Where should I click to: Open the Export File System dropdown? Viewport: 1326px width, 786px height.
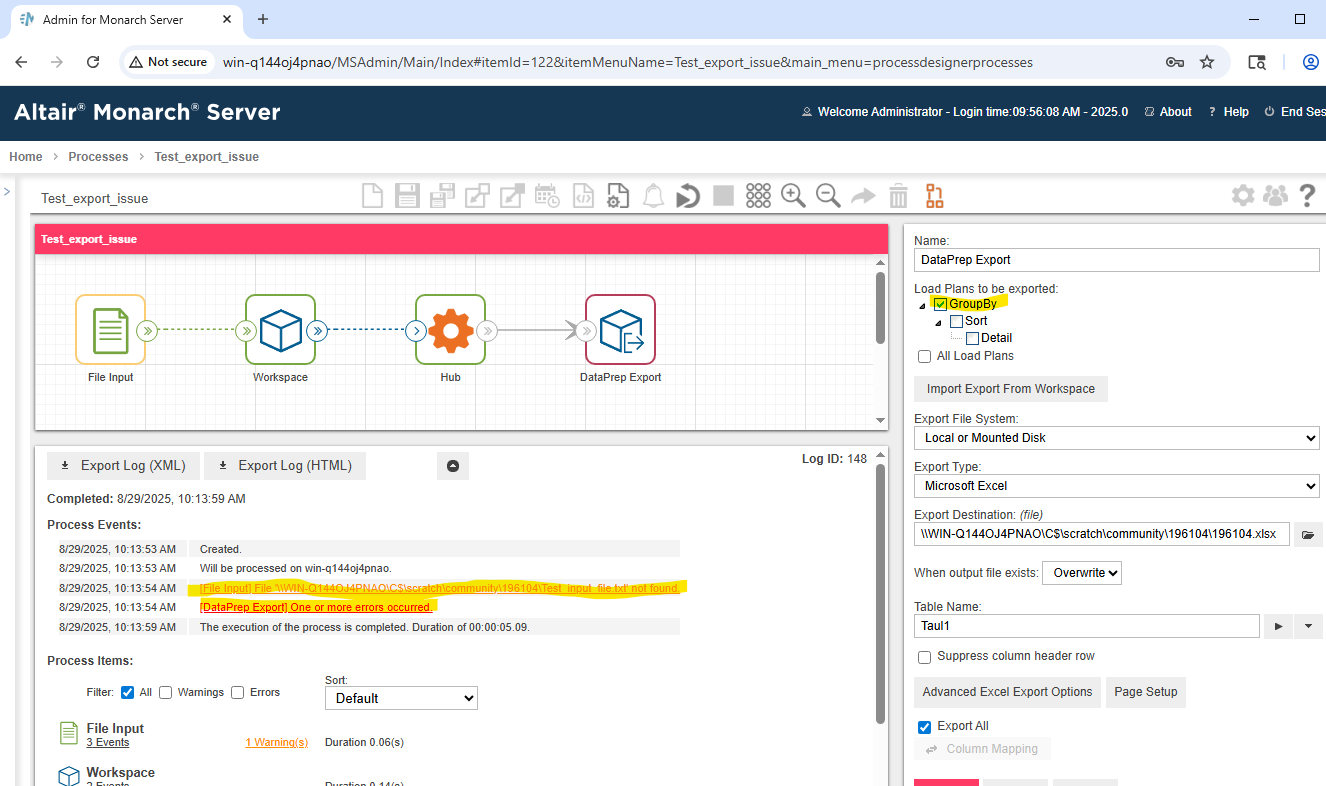click(x=1116, y=438)
